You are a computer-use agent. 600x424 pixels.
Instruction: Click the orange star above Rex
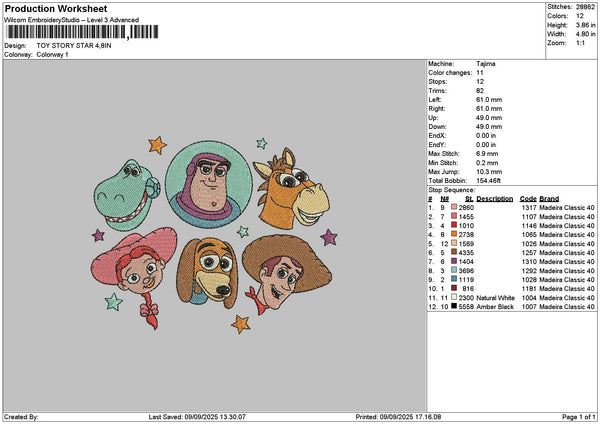coord(157,145)
